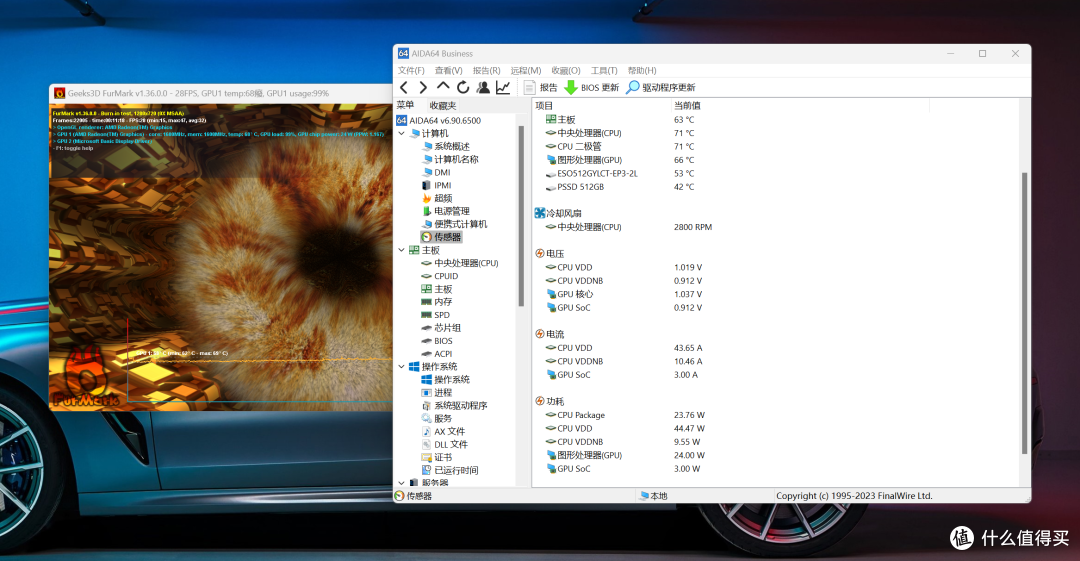
Task: Click the FurMark logo in render window
Action: pyautogui.click(x=86, y=378)
